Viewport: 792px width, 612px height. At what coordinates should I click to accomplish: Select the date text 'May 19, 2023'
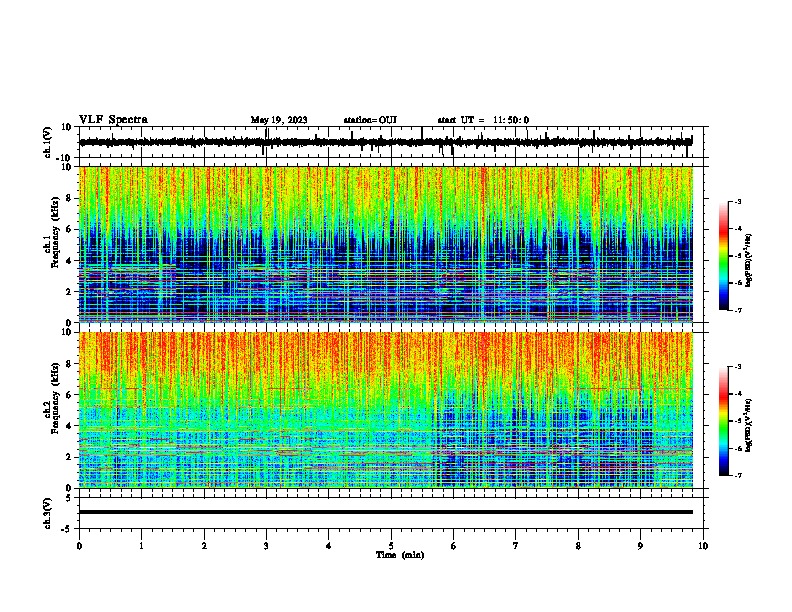279,120
